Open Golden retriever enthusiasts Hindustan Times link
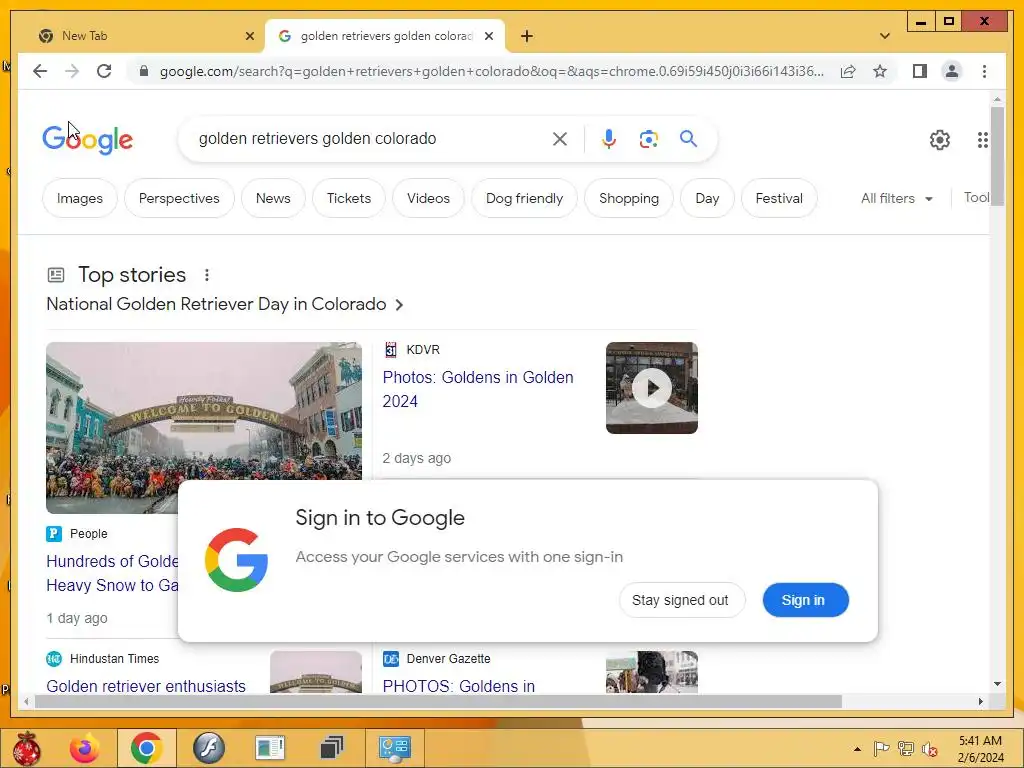1024x768 pixels. click(146, 686)
